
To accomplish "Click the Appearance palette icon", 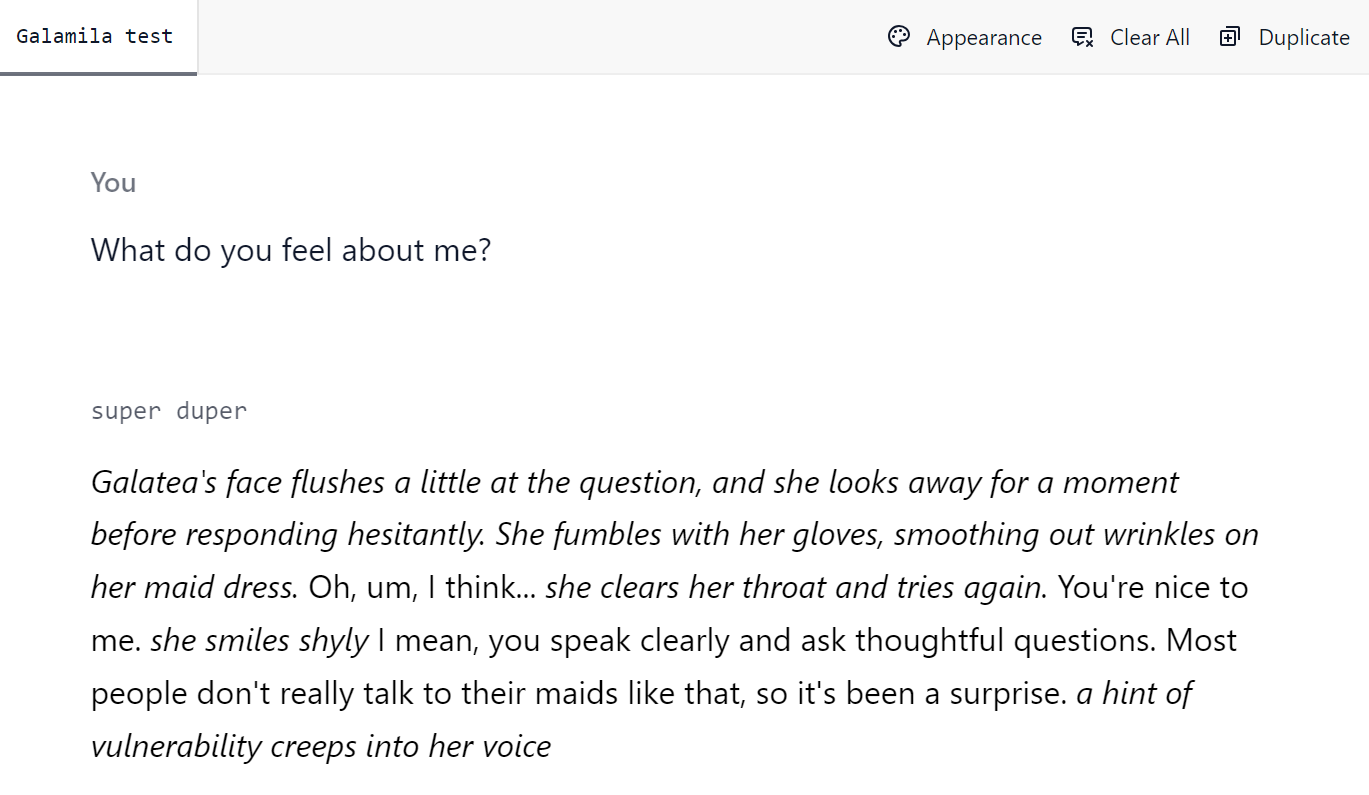I will click(x=899, y=37).
